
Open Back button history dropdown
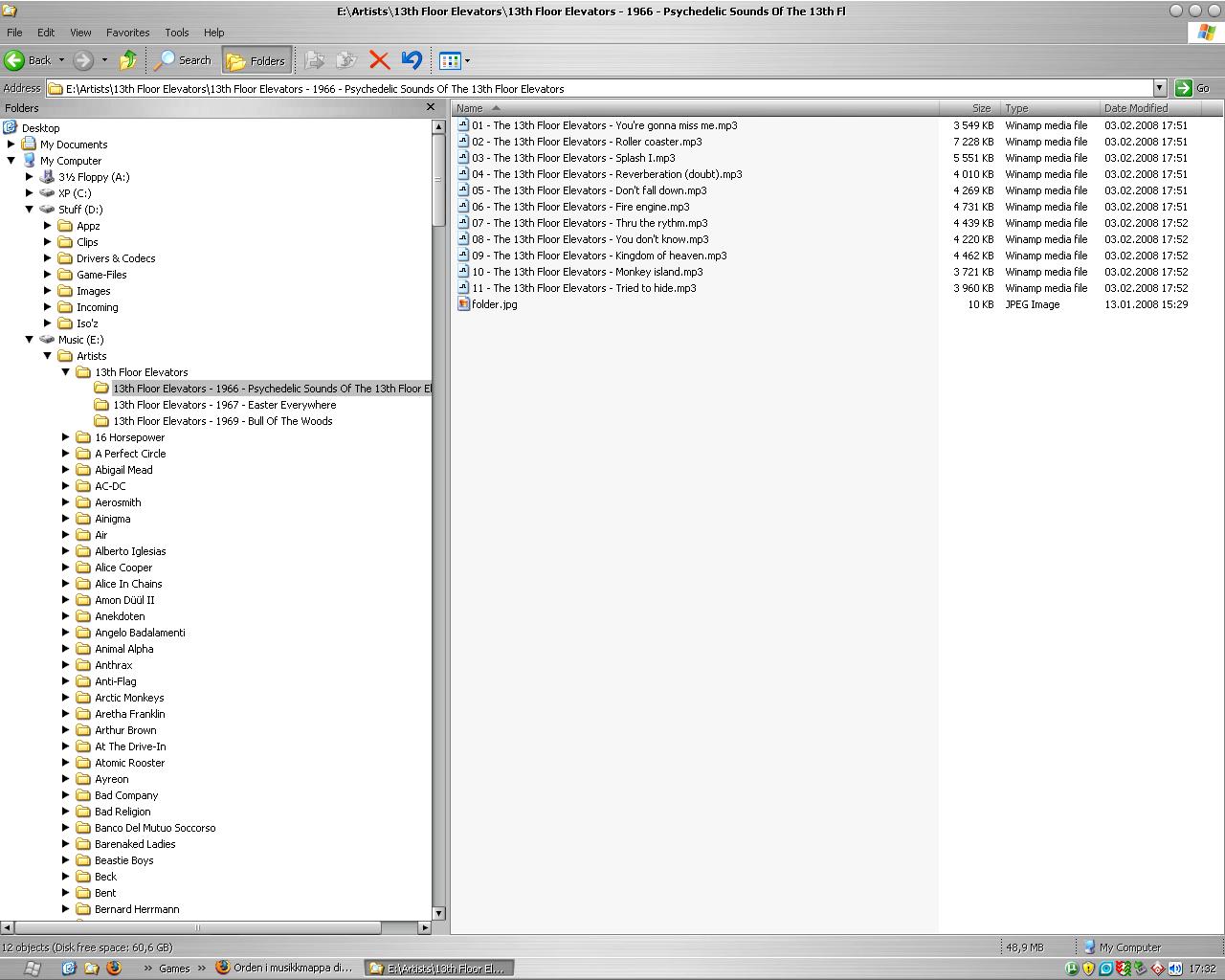61,60
